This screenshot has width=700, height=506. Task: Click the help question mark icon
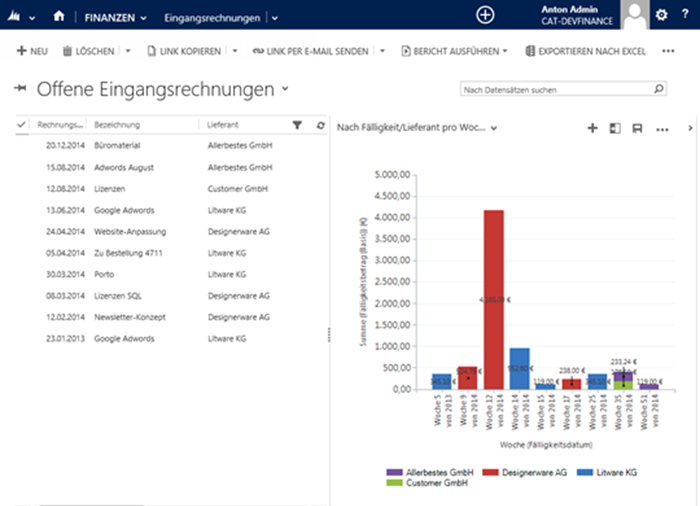pos(684,15)
